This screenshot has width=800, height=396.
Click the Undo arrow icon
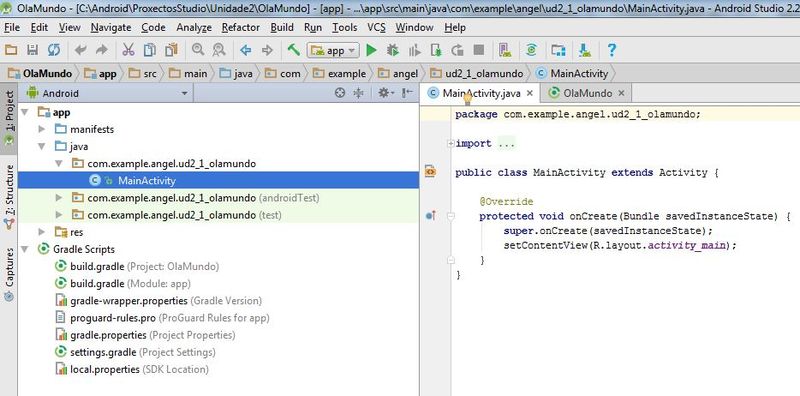coord(80,50)
